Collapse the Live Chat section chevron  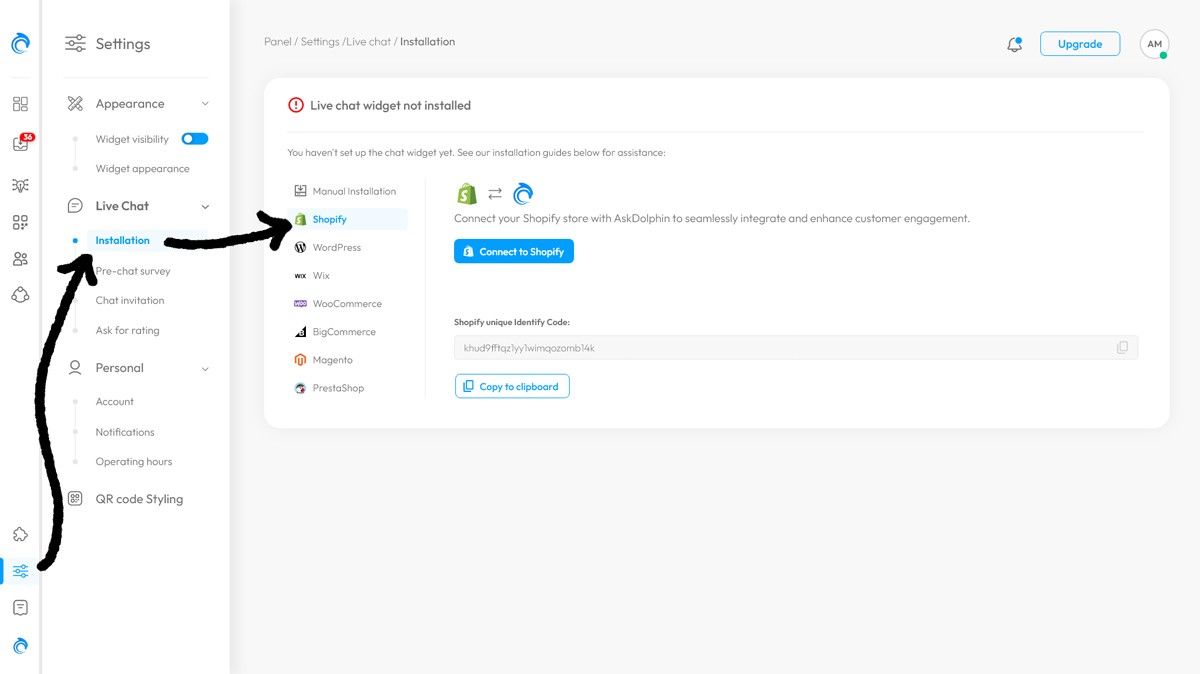pyautogui.click(x=205, y=207)
